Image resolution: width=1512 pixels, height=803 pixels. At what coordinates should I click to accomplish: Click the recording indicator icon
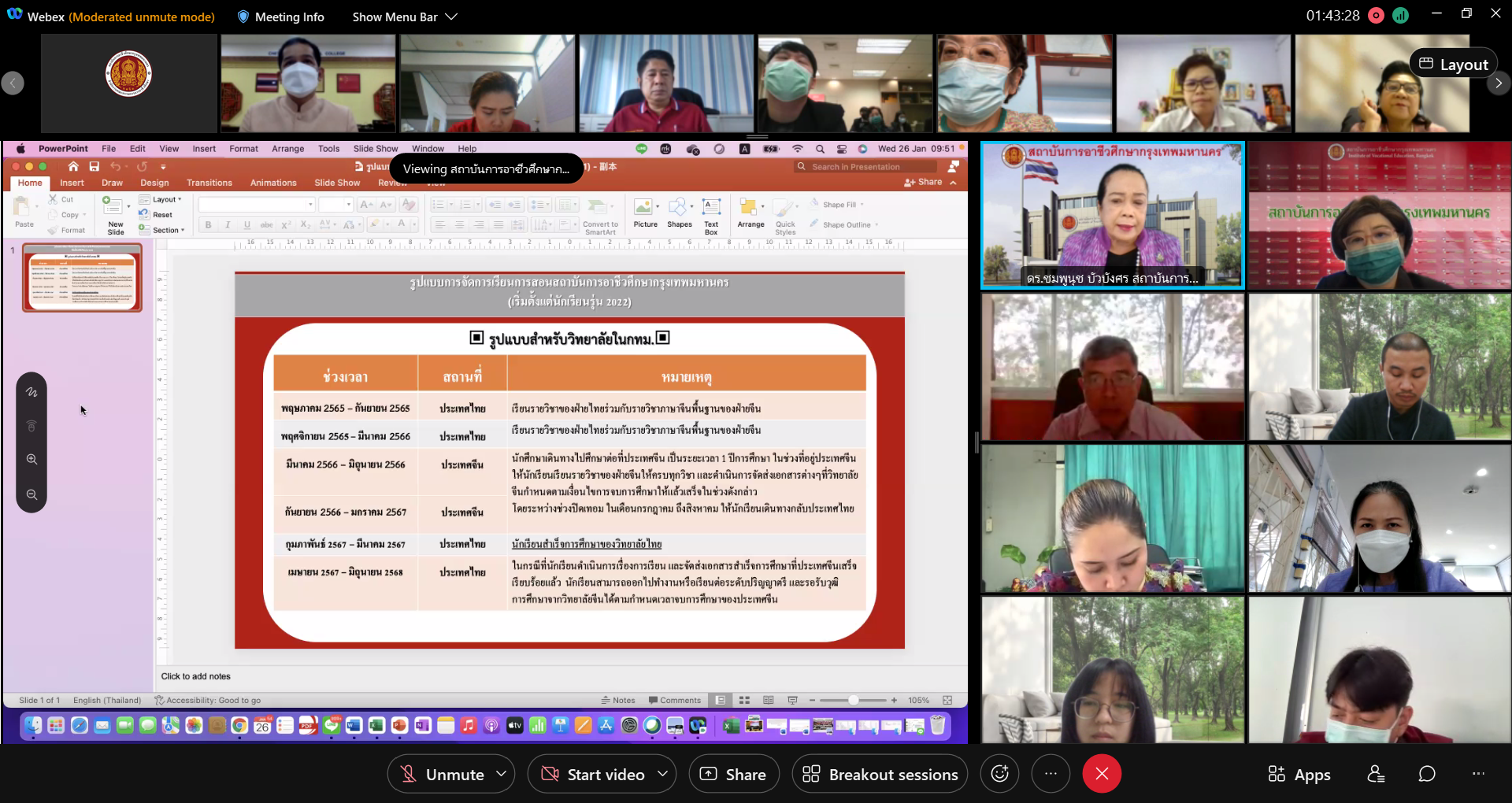1377,15
